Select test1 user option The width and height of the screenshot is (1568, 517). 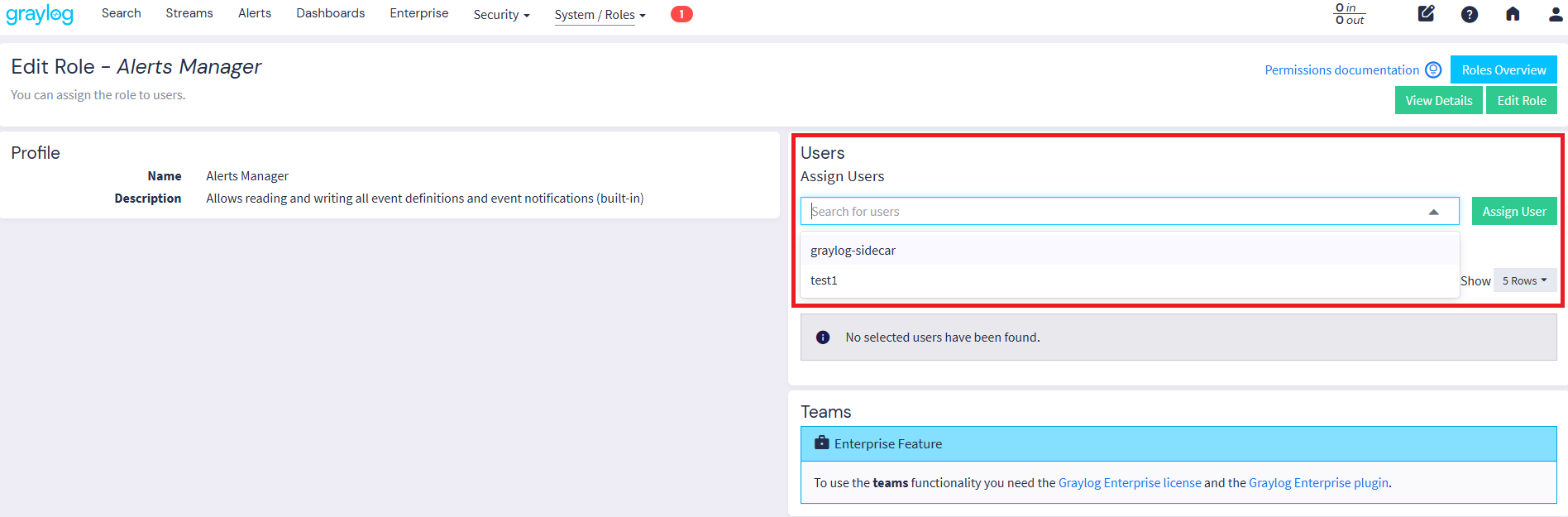[x=824, y=280]
